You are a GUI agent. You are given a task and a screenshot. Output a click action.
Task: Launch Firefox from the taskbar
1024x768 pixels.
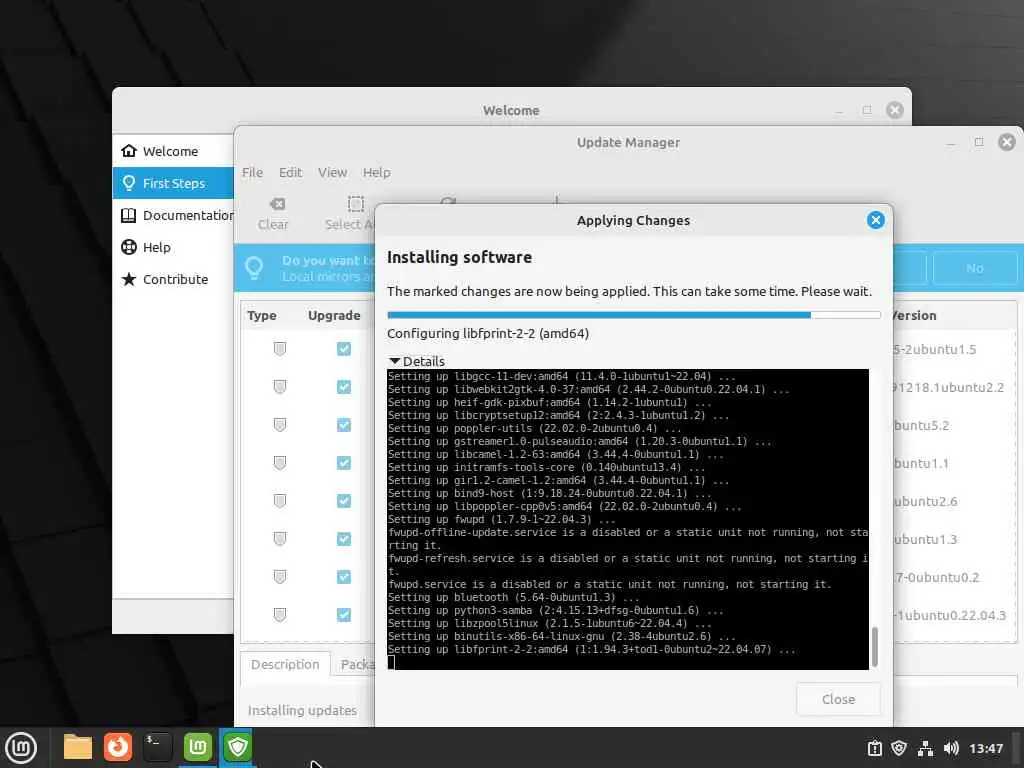pyautogui.click(x=118, y=747)
